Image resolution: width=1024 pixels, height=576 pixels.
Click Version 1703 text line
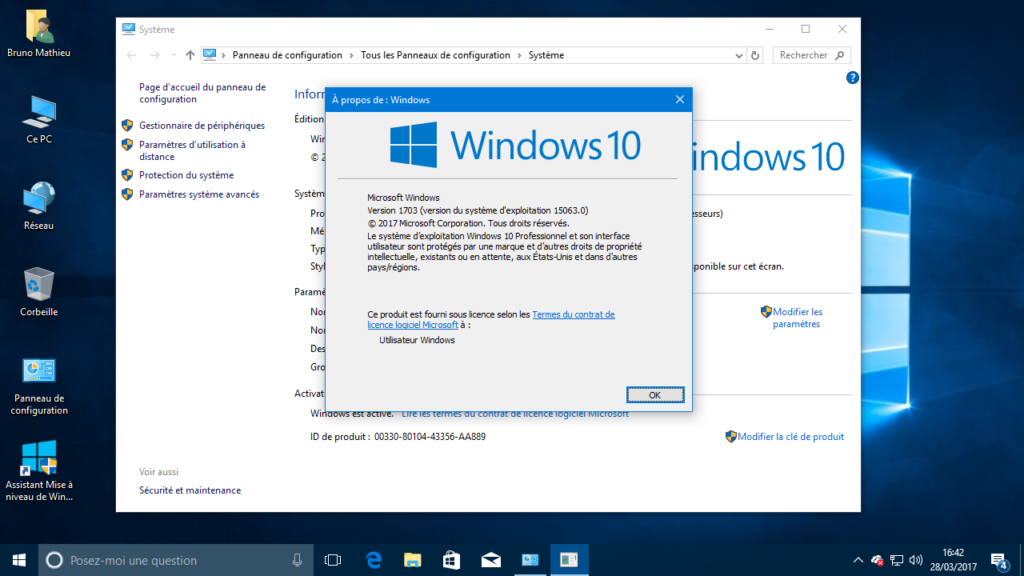click(477, 210)
